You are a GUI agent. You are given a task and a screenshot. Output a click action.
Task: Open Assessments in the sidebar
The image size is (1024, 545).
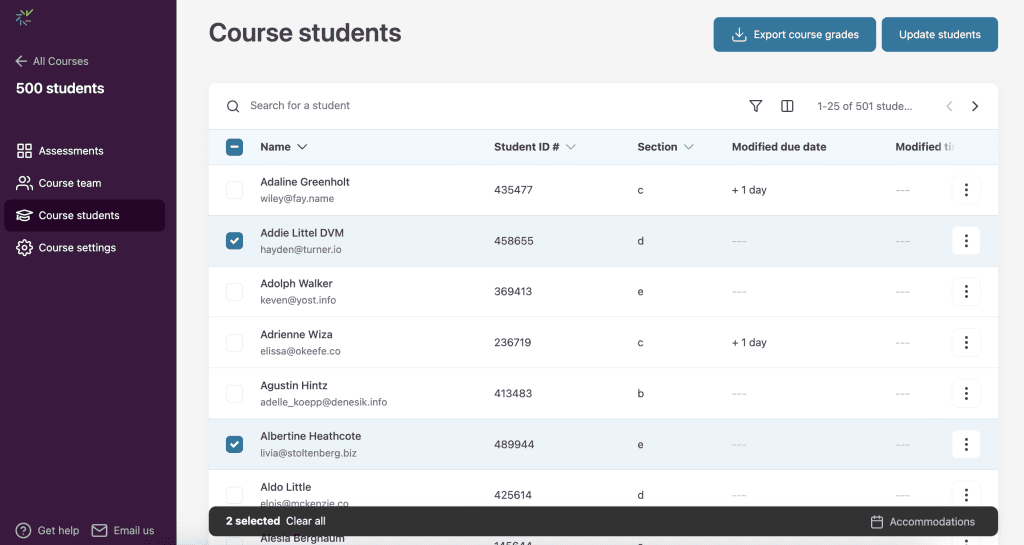[x=70, y=151]
